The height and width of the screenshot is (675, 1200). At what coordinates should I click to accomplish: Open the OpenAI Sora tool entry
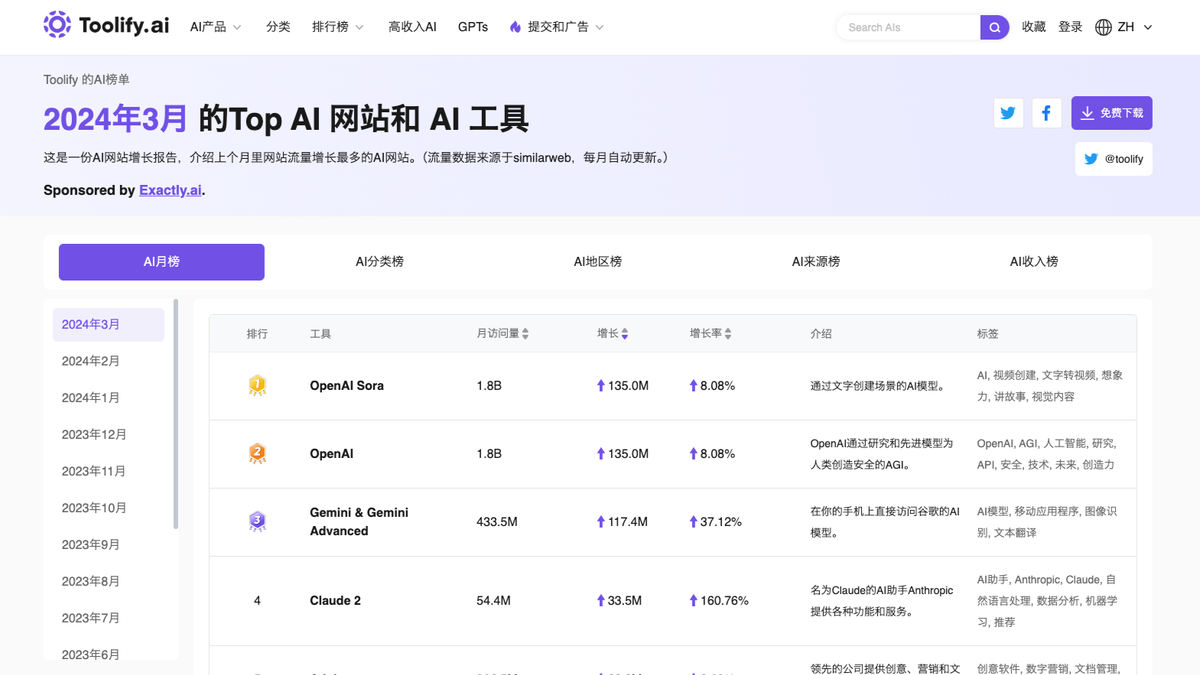[x=347, y=386]
